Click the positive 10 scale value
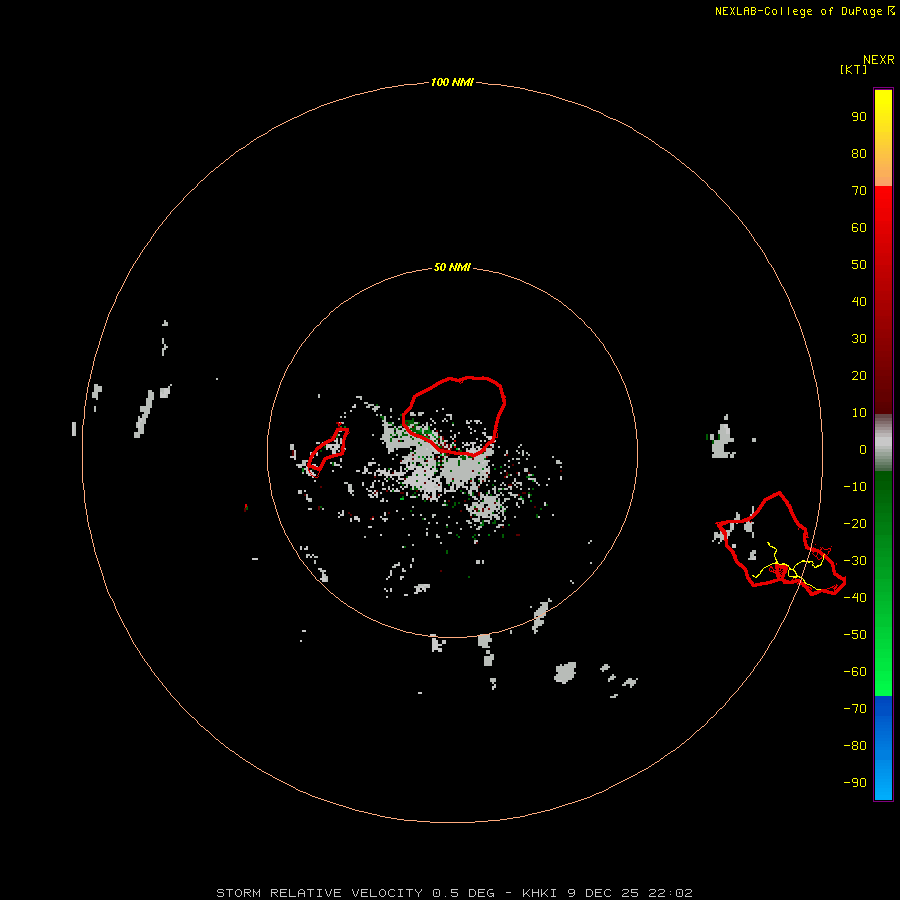 (x=859, y=413)
